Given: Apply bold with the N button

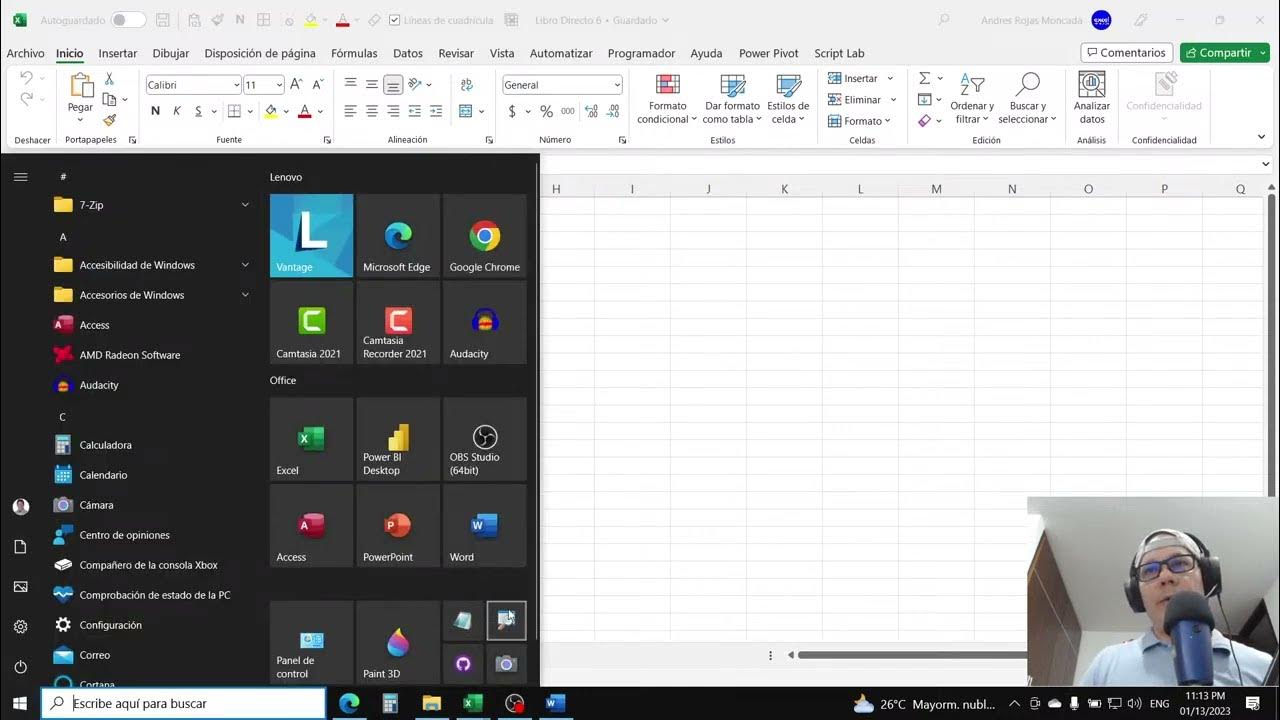Looking at the screenshot, I should pos(155,111).
